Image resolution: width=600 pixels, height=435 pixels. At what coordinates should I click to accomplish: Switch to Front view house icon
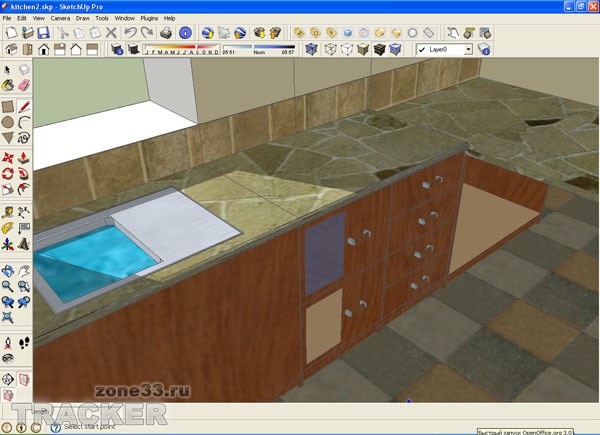pos(44,49)
